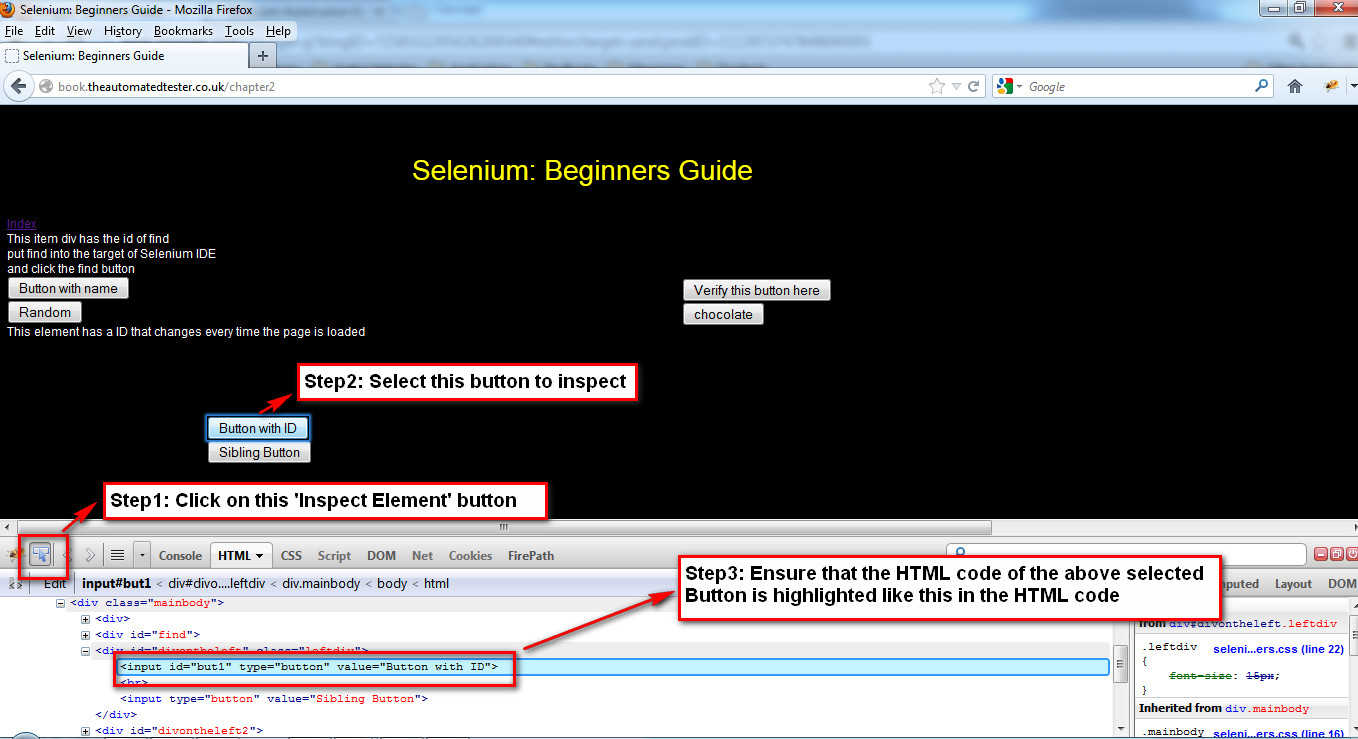Deactivate Firebug via the red power icon
Screen dimensions: 1358x739
point(1352,554)
